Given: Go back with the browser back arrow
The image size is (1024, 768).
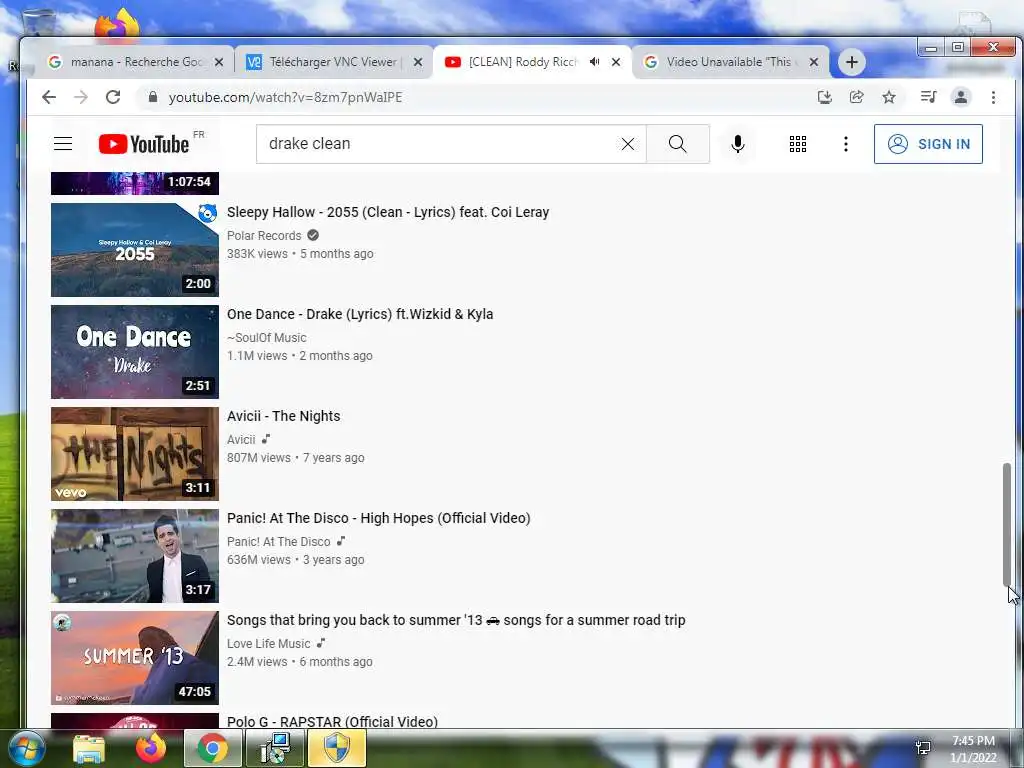Looking at the screenshot, I should (49, 97).
